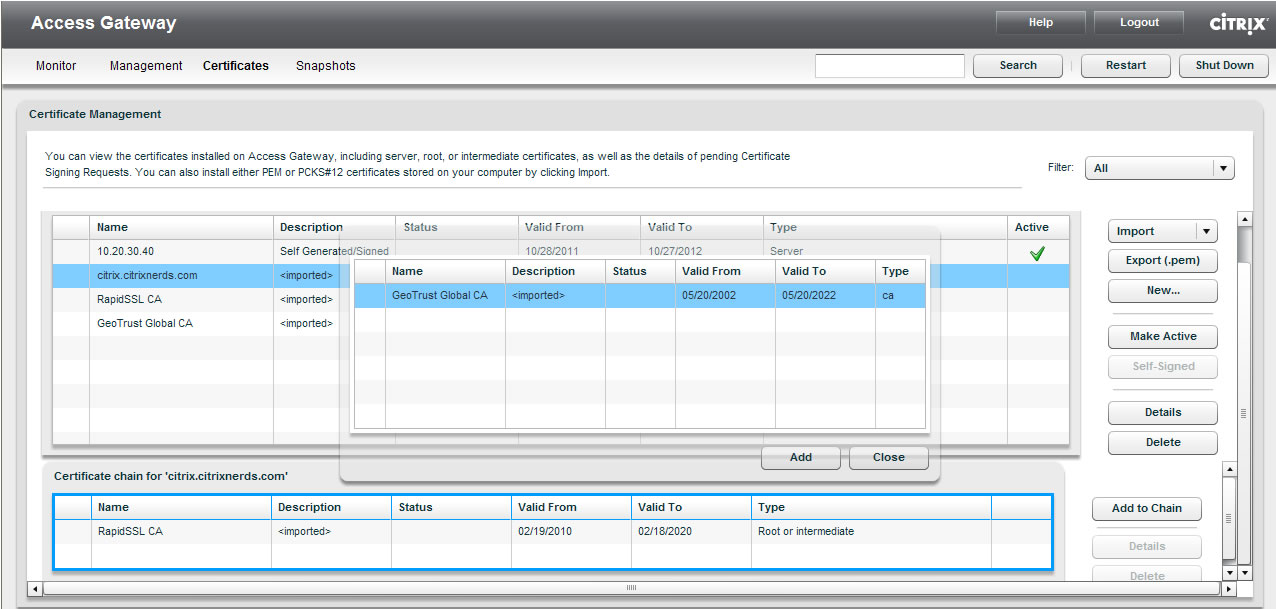Click the horizontal scrollbar thumb

coord(631,588)
